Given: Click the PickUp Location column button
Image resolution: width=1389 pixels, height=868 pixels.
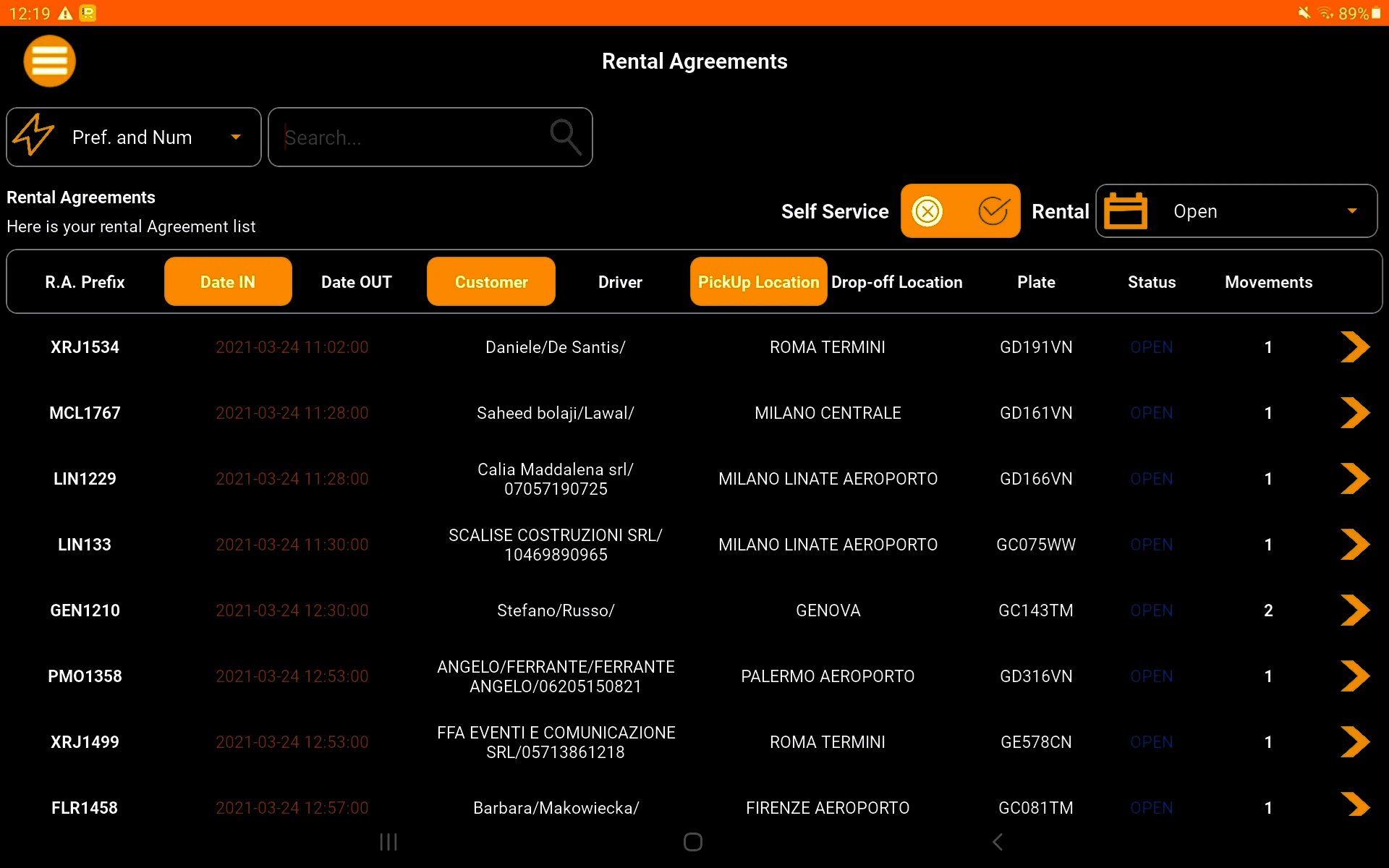Looking at the screenshot, I should pos(758,282).
